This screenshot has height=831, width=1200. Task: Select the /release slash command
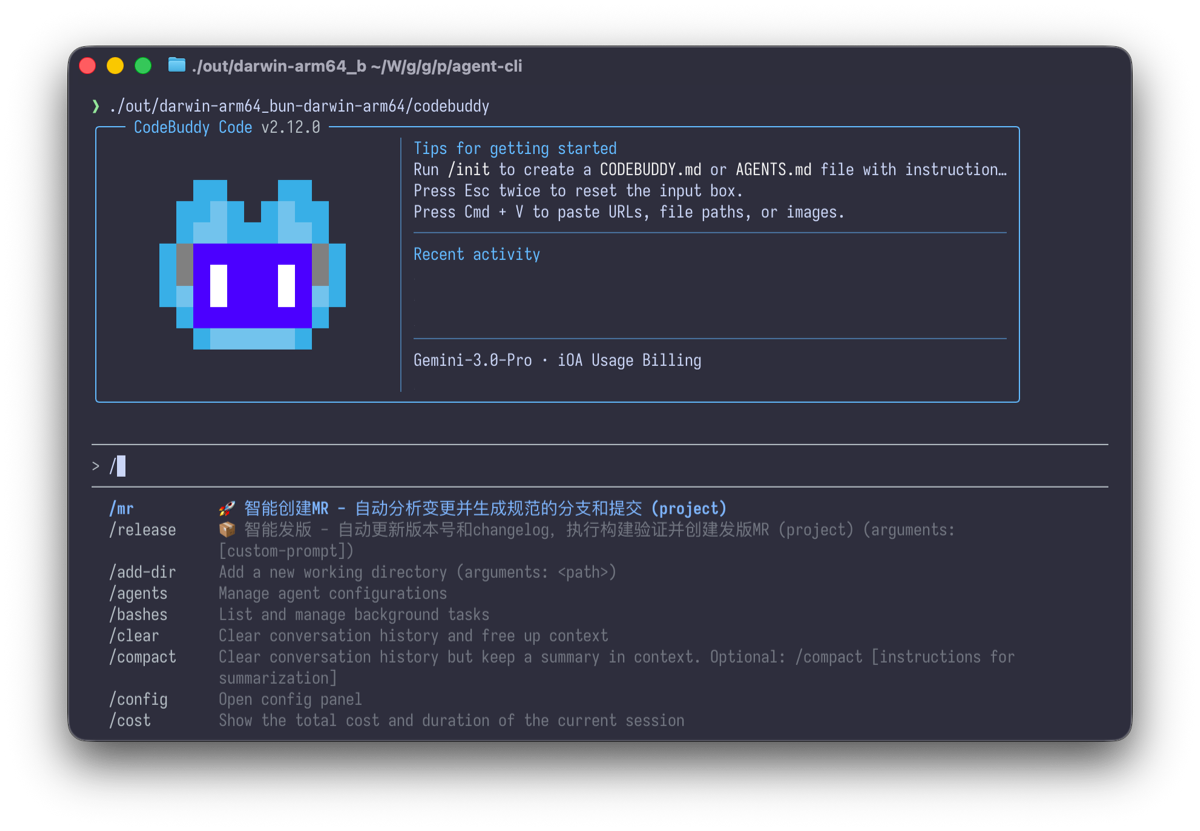pyautogui.click(x=142, y=530)
